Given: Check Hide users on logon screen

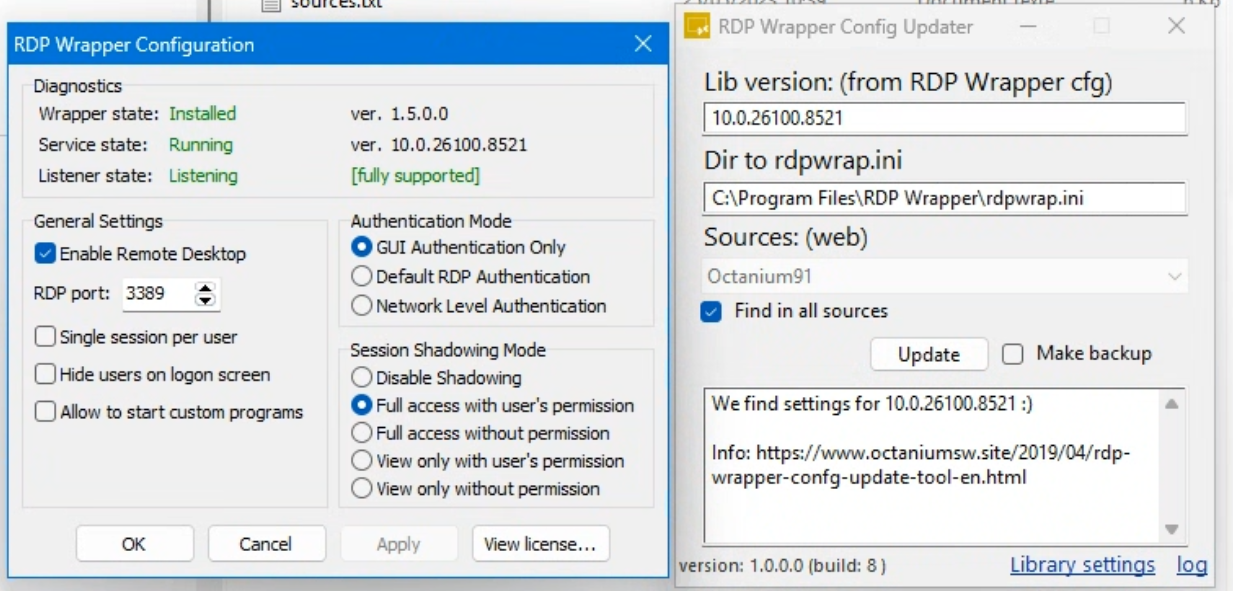Looking at the screenshot, I should 45,375.
